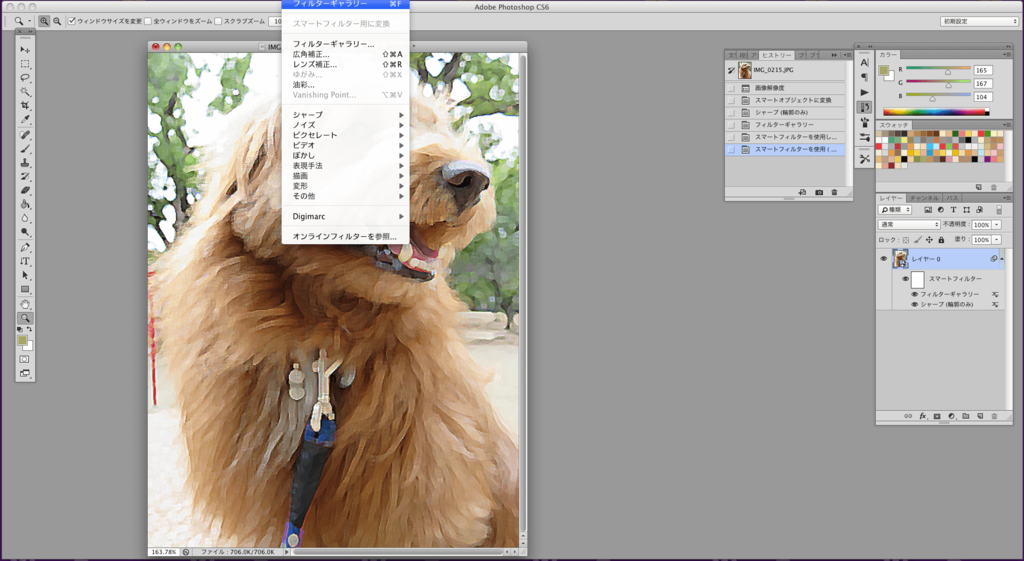The height and width of the screenshot is (561, 1024).
Task: Toggle スマートフィルター visibility eye
Action: tap(905, 279)
